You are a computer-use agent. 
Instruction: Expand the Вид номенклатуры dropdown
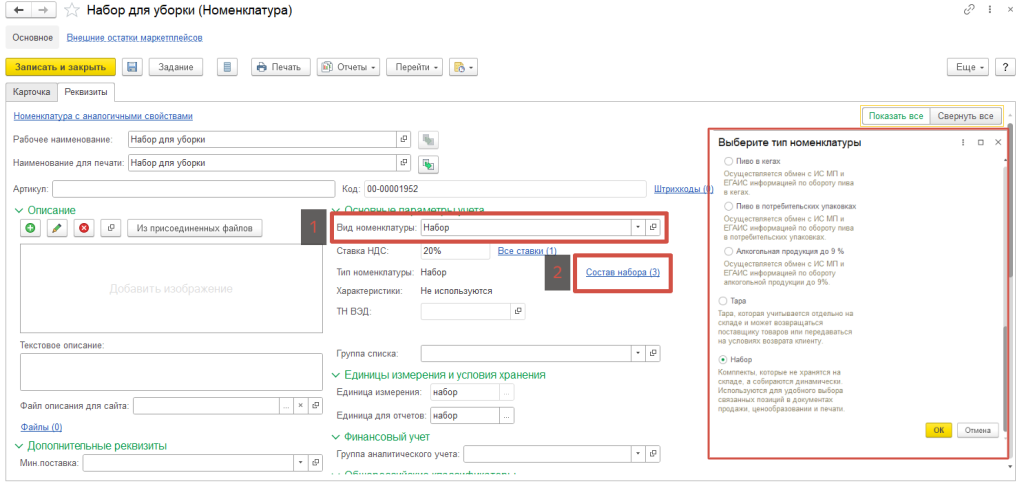tap(637, 228)
